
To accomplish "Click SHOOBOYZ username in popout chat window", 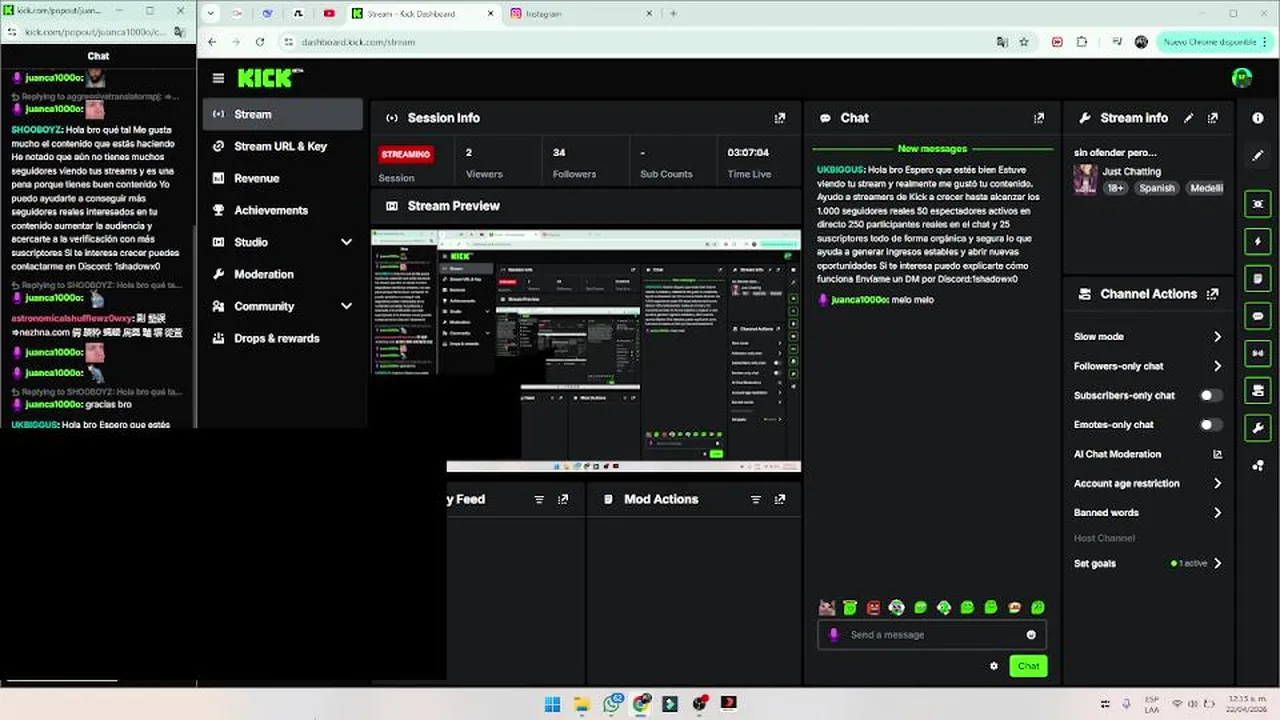I will 36,130.
